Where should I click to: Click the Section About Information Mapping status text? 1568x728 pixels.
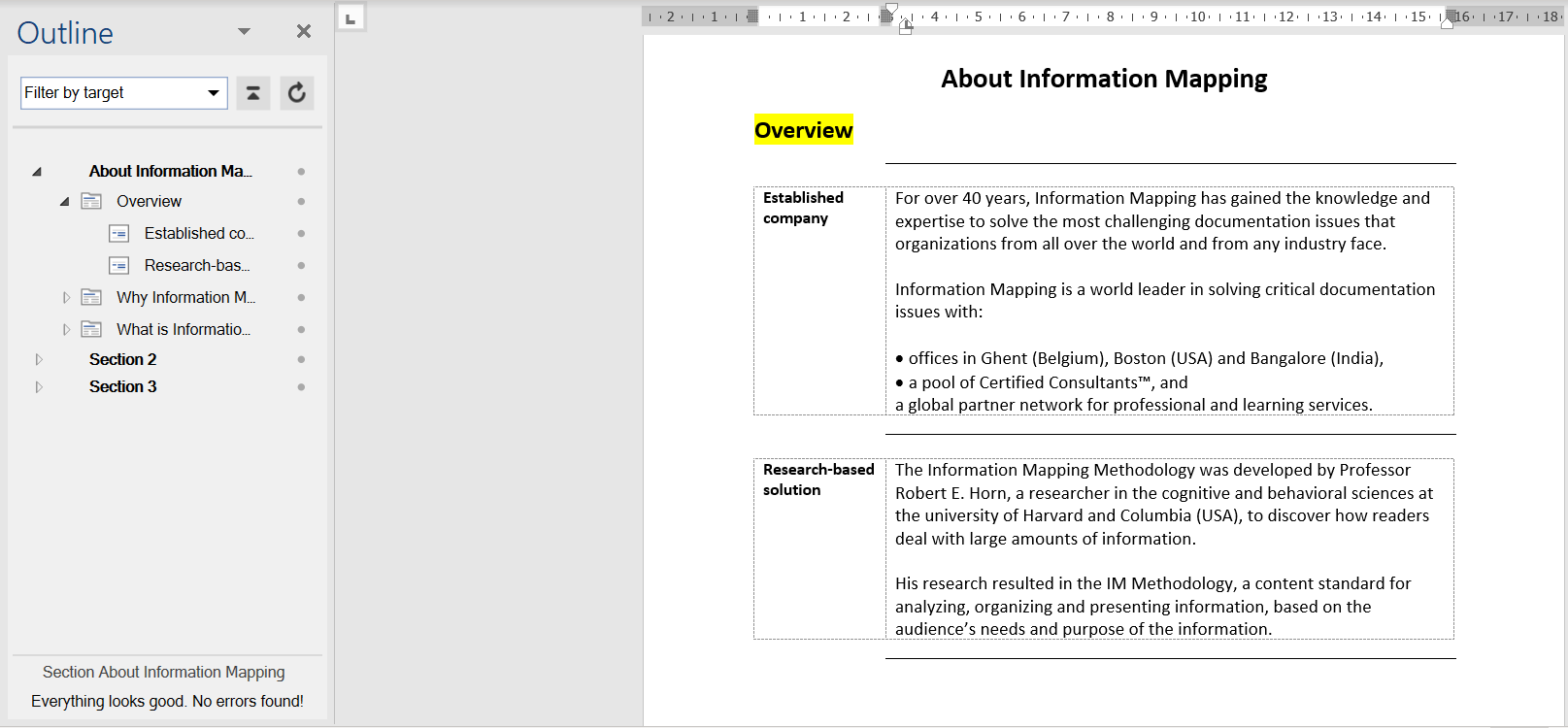[164, 673]
